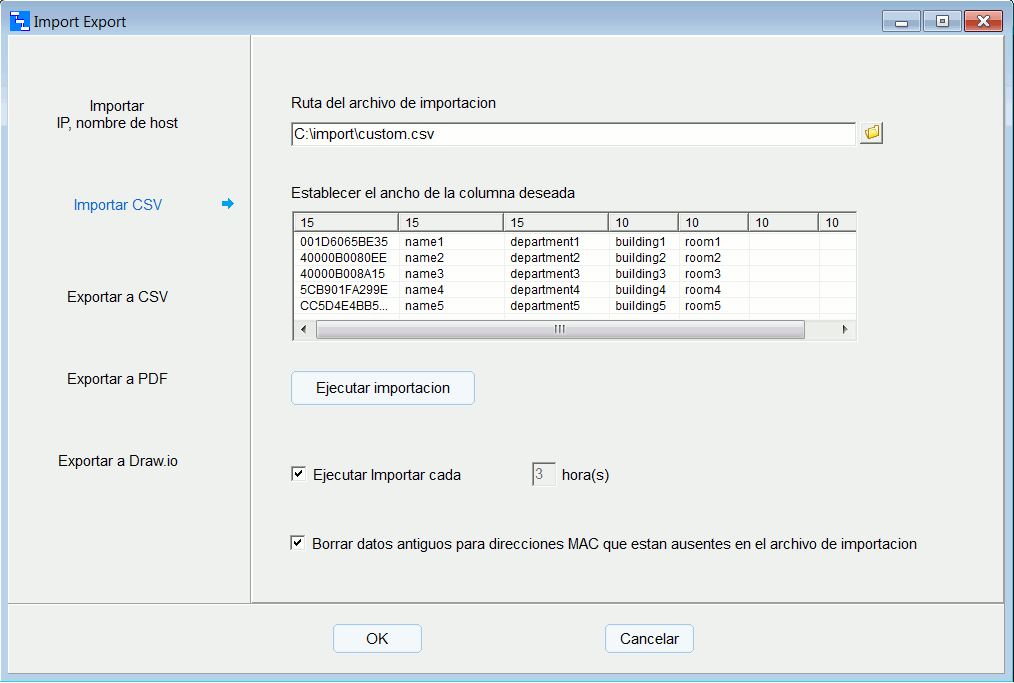Open the Exportar a Draw.io section
Viewport: 1014px width, 683px height.
tap(117, 461)
